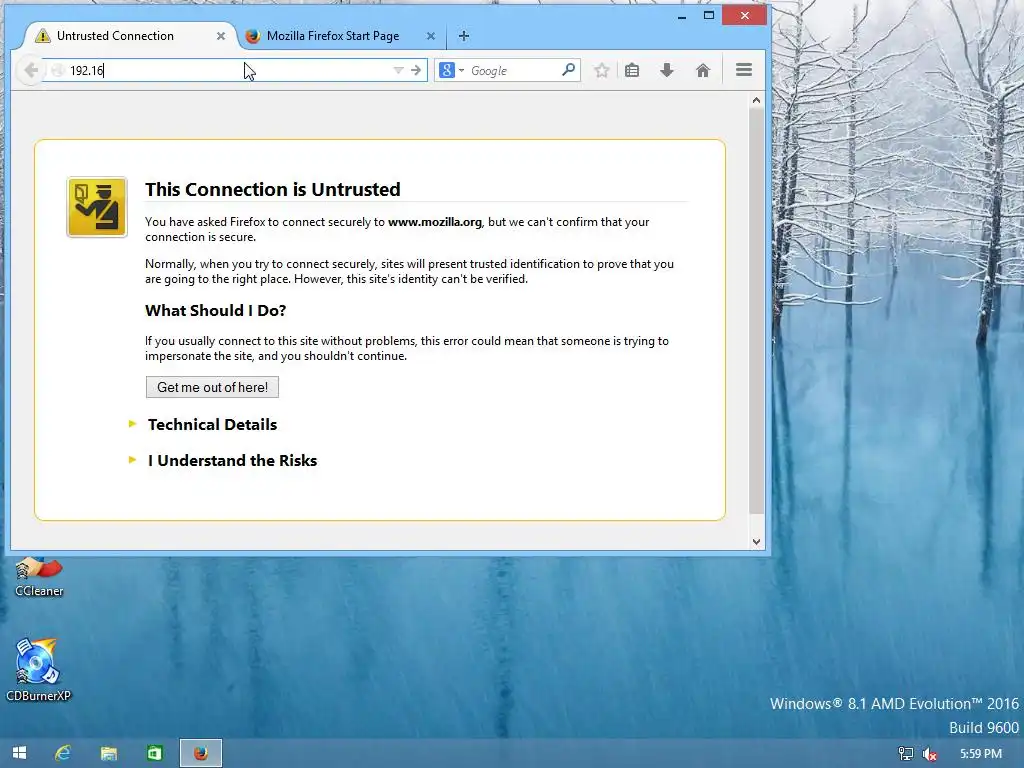Image resolution: width=1024 pixels, height=768 pixels.
Task: Click the Get me out of here! button
Action: pyautogui.click(x=212, y=387)
